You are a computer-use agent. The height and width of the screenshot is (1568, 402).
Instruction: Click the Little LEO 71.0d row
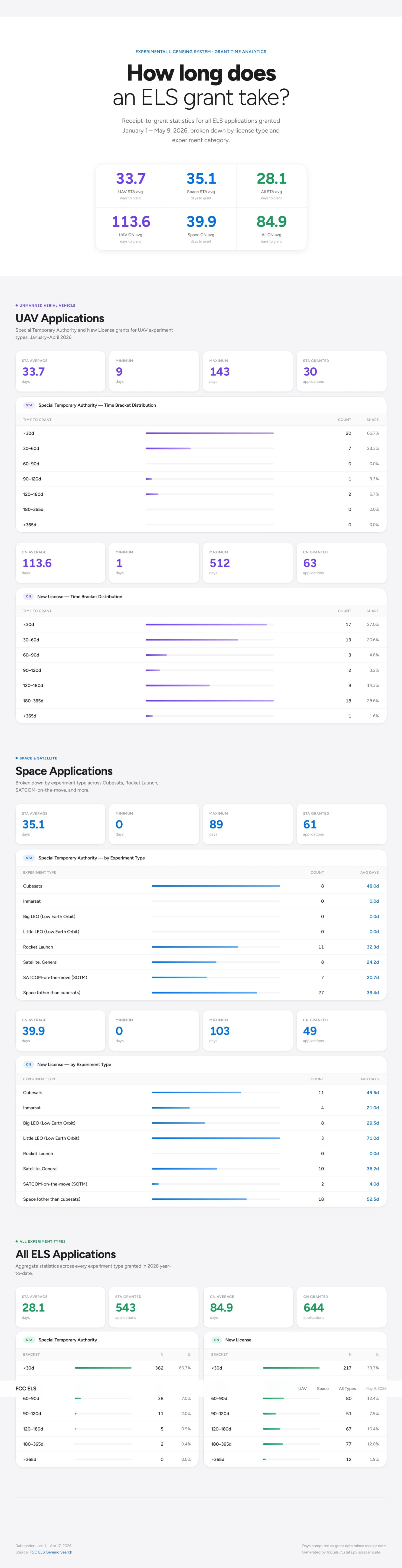coord(201,1138)
